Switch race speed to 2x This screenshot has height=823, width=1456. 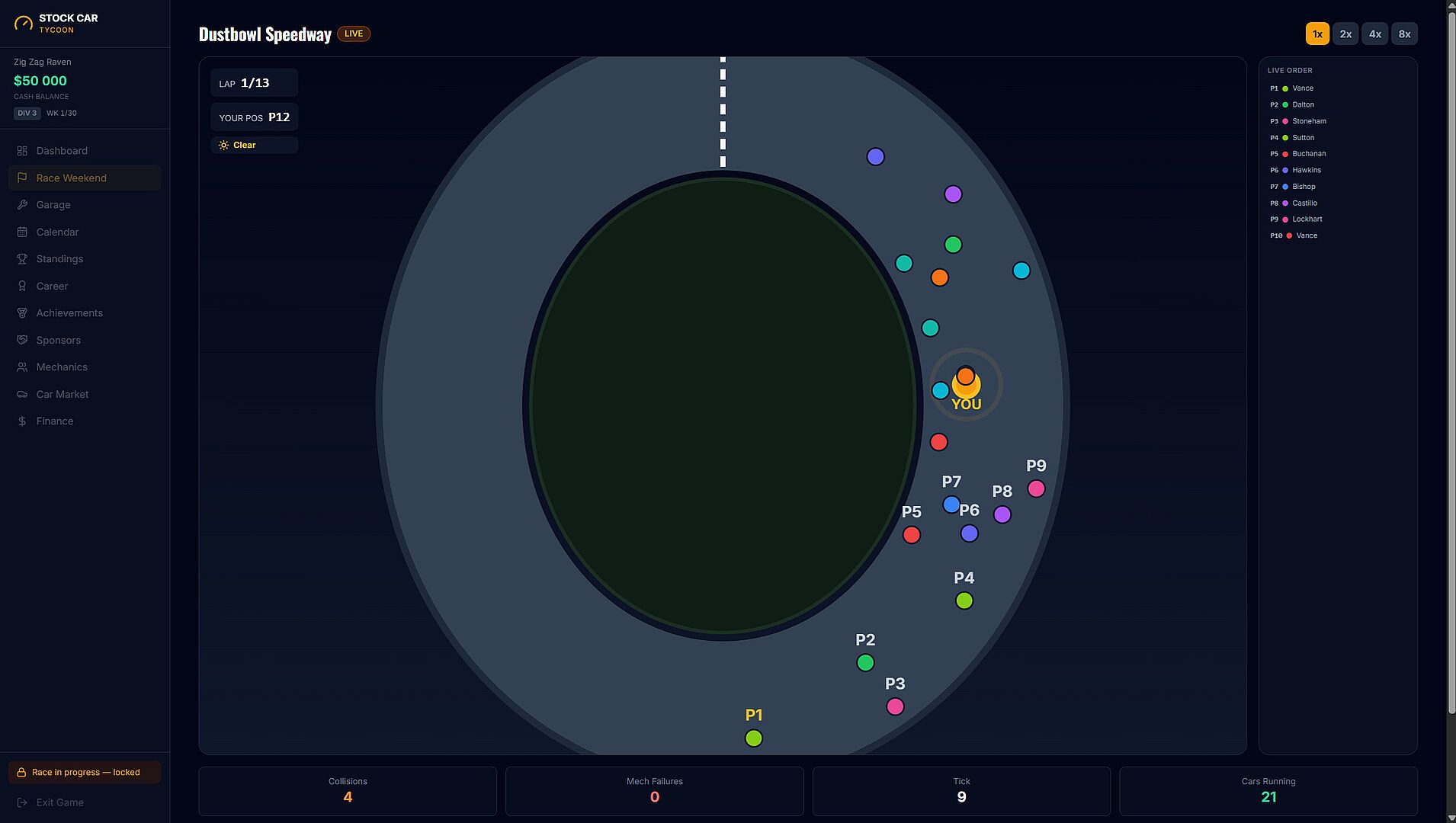point(1345,34)
